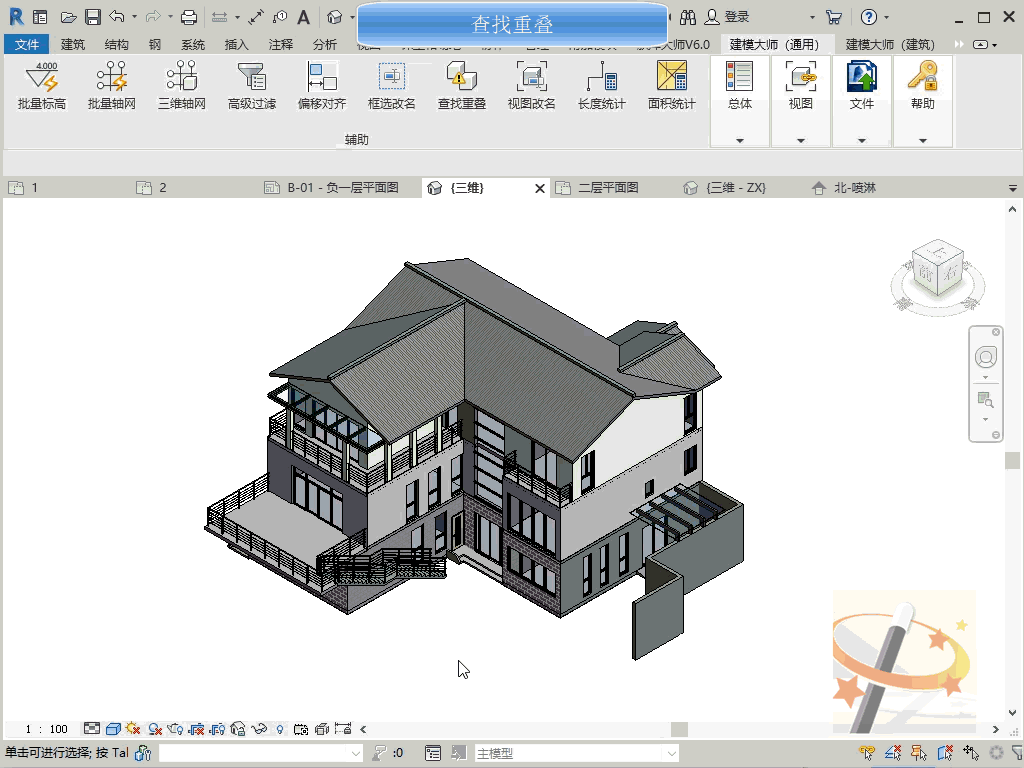Open the visual style cube icon
This screenshot has height=768, width=1024.
pyautogui.click(x=113, y=729)
